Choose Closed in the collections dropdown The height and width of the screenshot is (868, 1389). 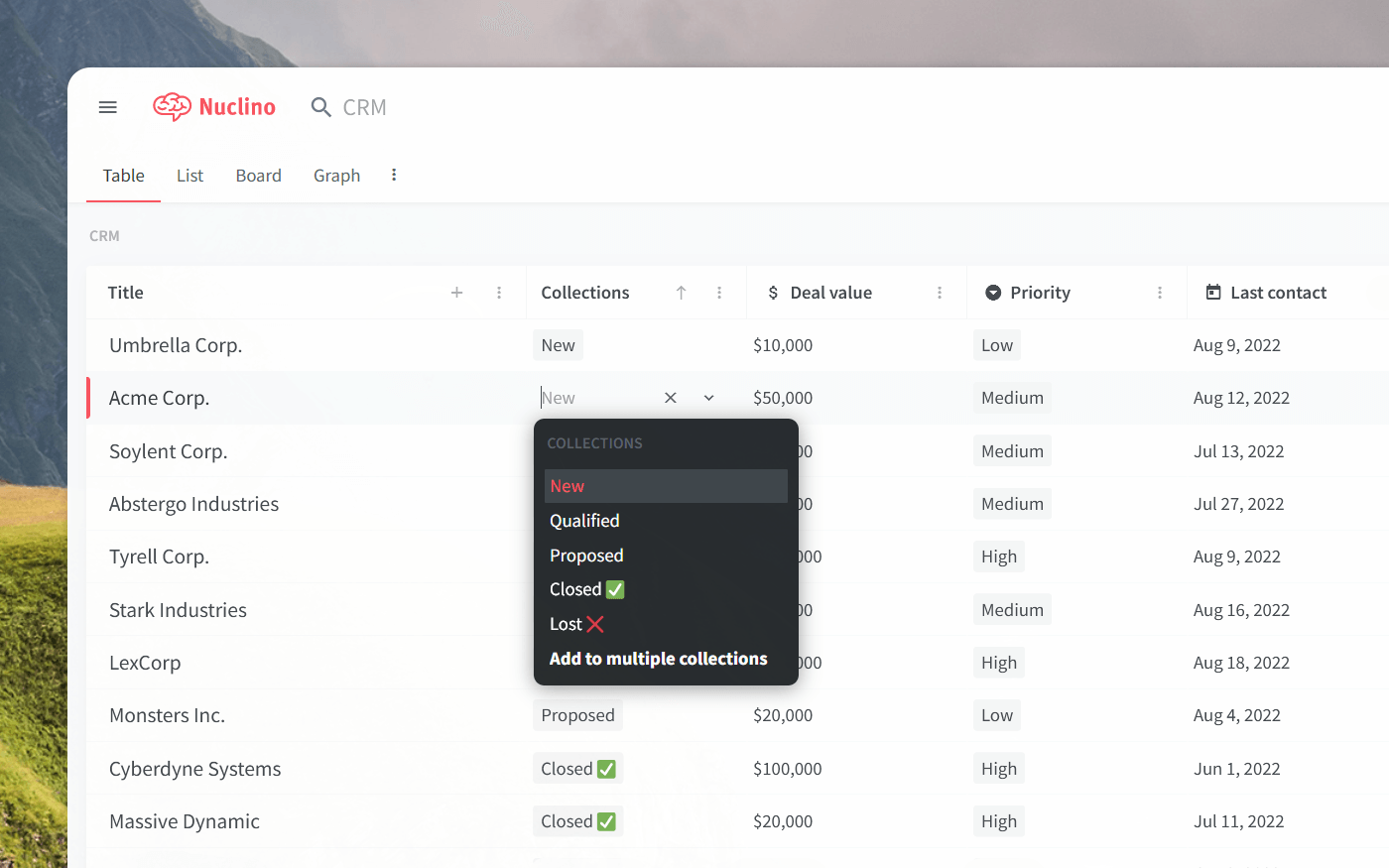pyautogui.click(x=666, y=589)
